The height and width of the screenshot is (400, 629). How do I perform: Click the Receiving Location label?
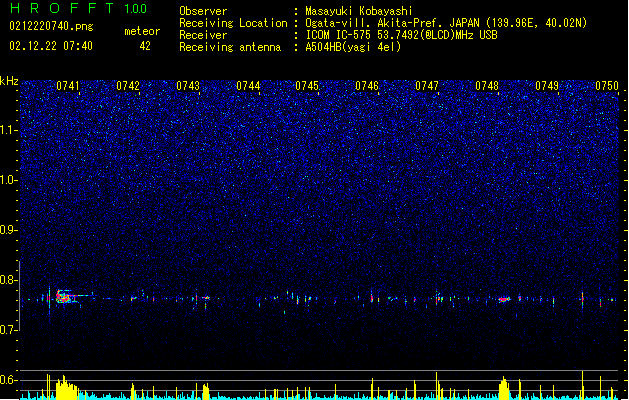pyautogui.click(x=233, y=23)
